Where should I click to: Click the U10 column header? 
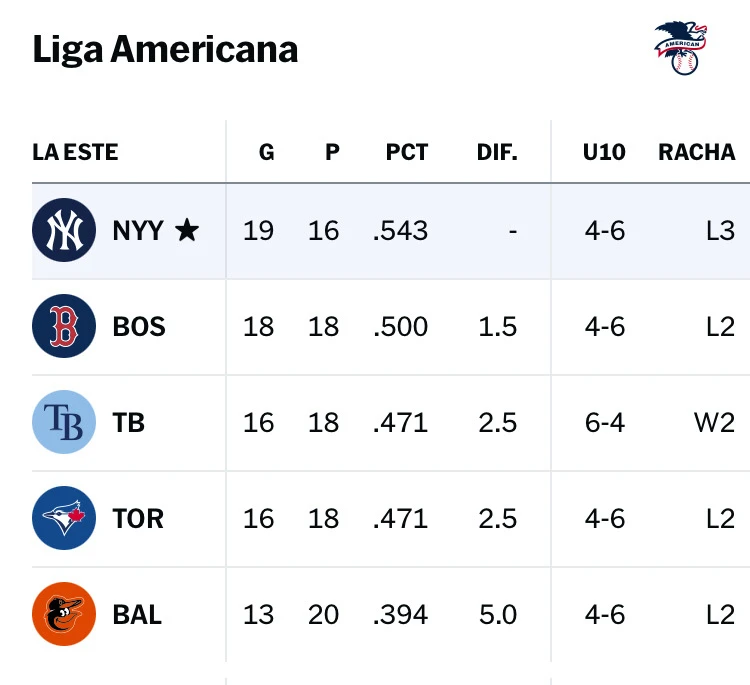(x=604, y=152)
